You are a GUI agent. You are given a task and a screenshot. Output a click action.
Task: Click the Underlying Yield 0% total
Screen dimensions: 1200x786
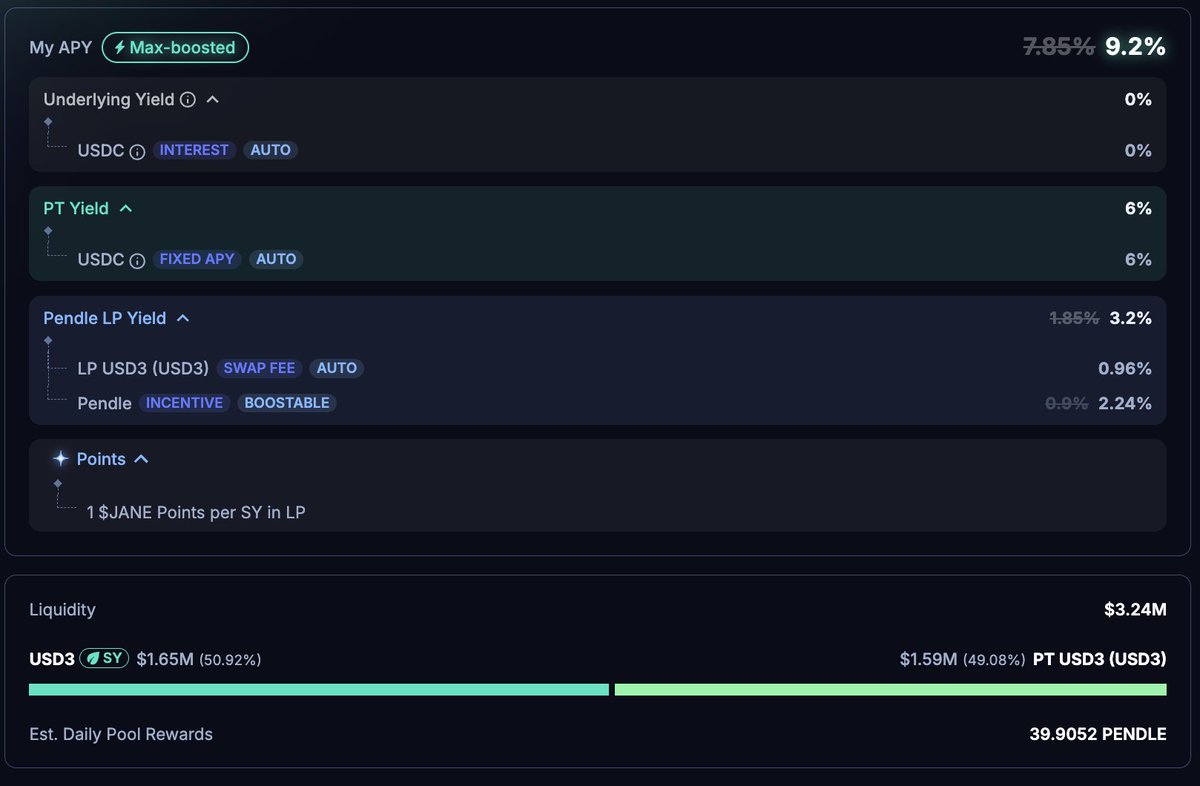click(x=1138, y=100)
